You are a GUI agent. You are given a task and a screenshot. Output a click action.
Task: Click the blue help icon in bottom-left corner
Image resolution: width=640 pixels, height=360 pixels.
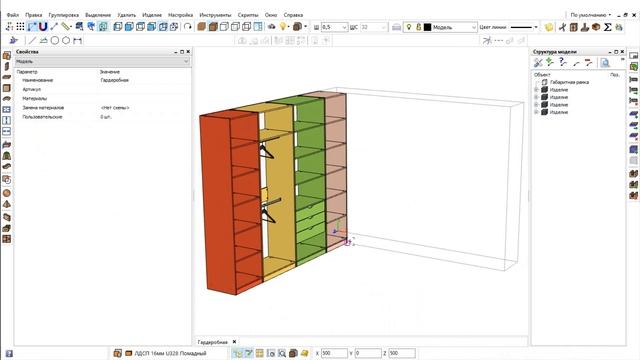coord(9,353)
